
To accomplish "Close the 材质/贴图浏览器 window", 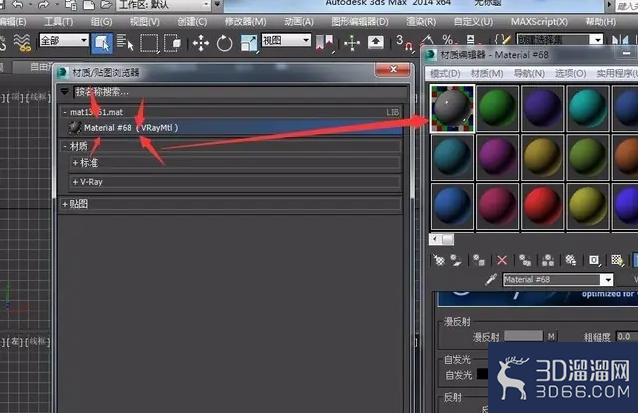I will pyautogui.click(x=393, y=70).
